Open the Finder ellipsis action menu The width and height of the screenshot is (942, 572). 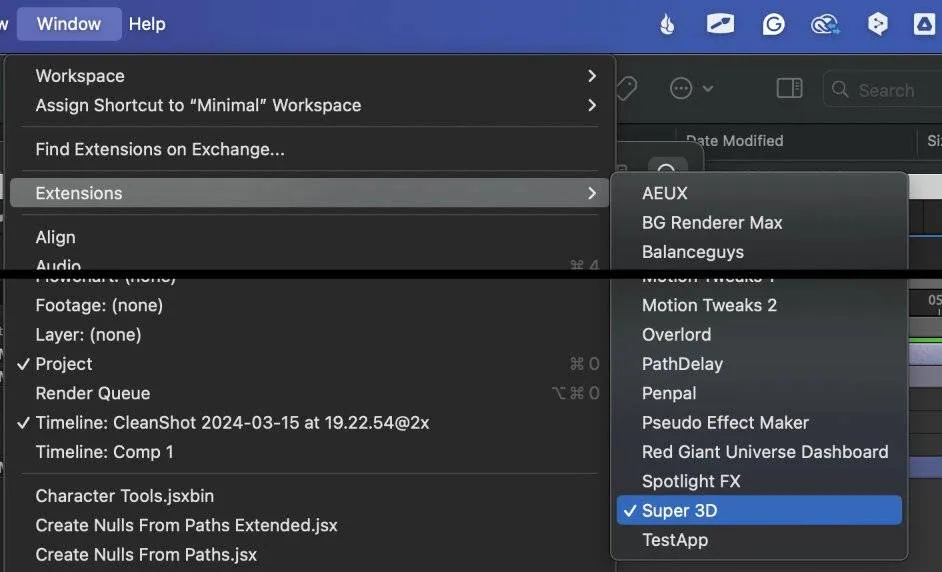pyautogui.click(x=691, y=89)
